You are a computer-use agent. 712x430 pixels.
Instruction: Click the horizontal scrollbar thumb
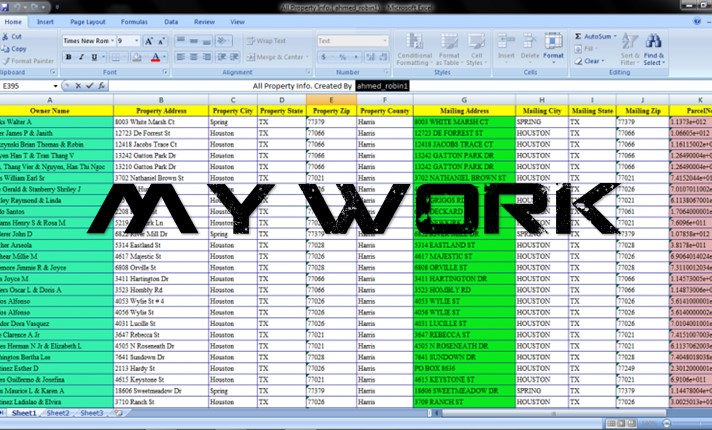coord(554,413)
